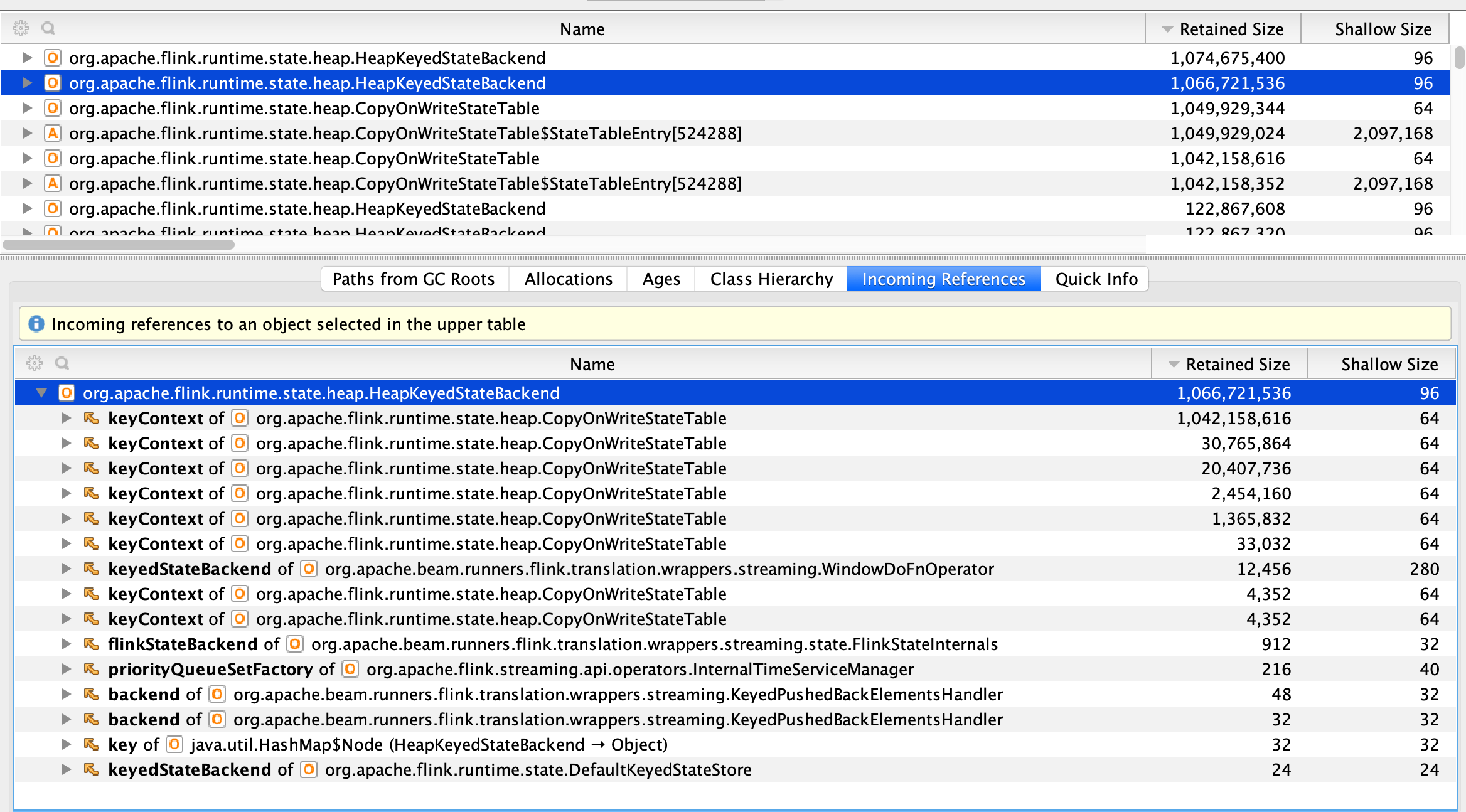
Task: Sort lower table by Shallow Size column
Action: [1388, 364]
